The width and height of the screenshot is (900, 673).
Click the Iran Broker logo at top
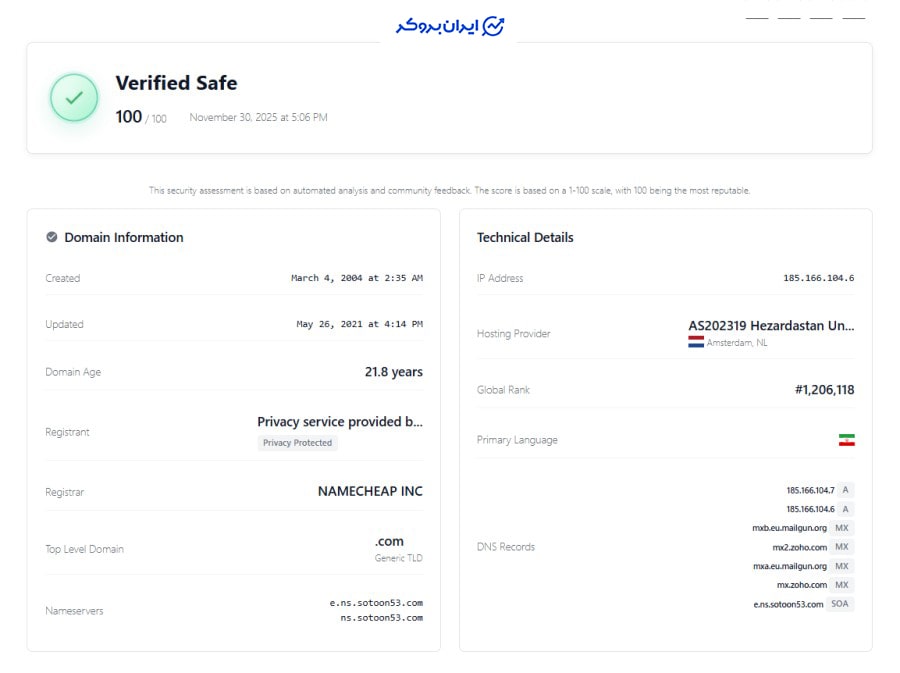[x=450, y=26]
